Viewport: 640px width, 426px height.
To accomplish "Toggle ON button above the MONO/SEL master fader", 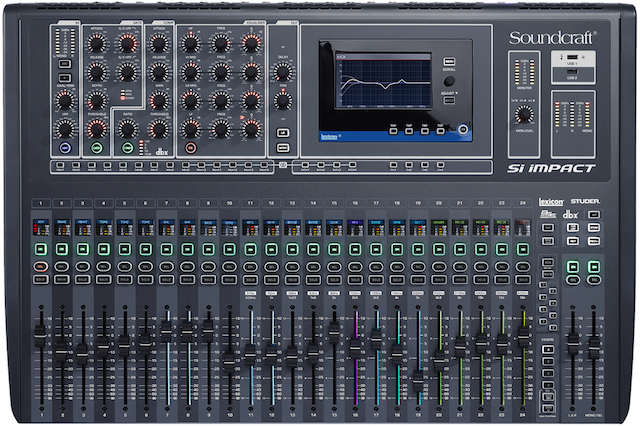I will pos(594,267).
